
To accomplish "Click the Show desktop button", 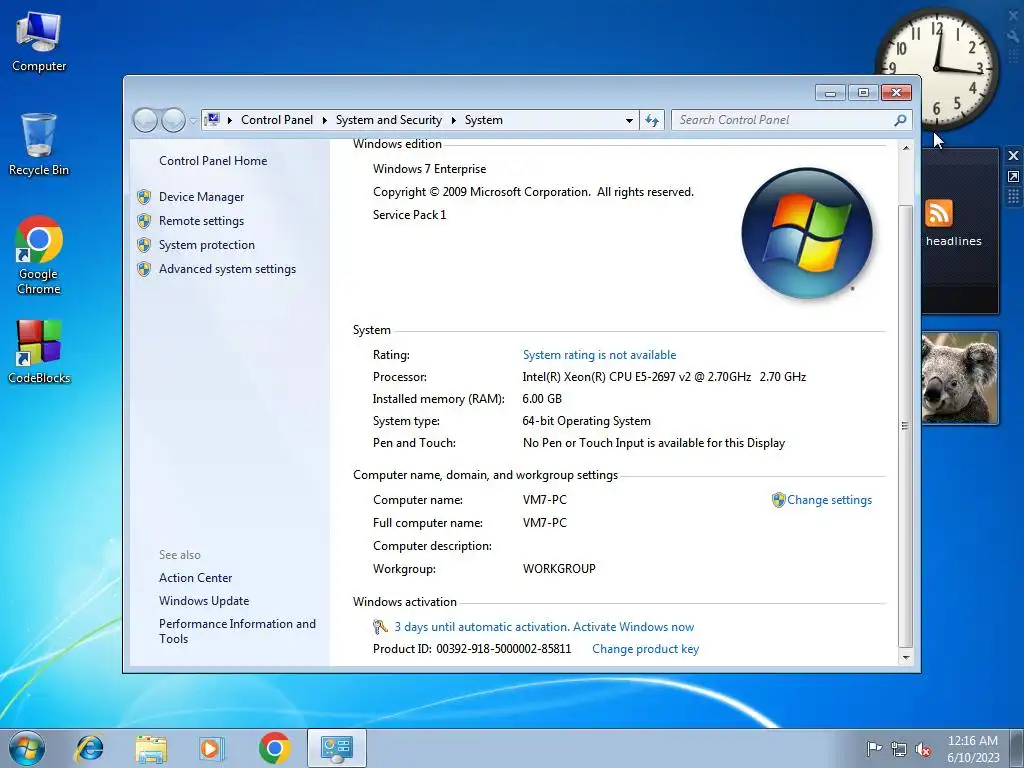I will [1018, 748].
